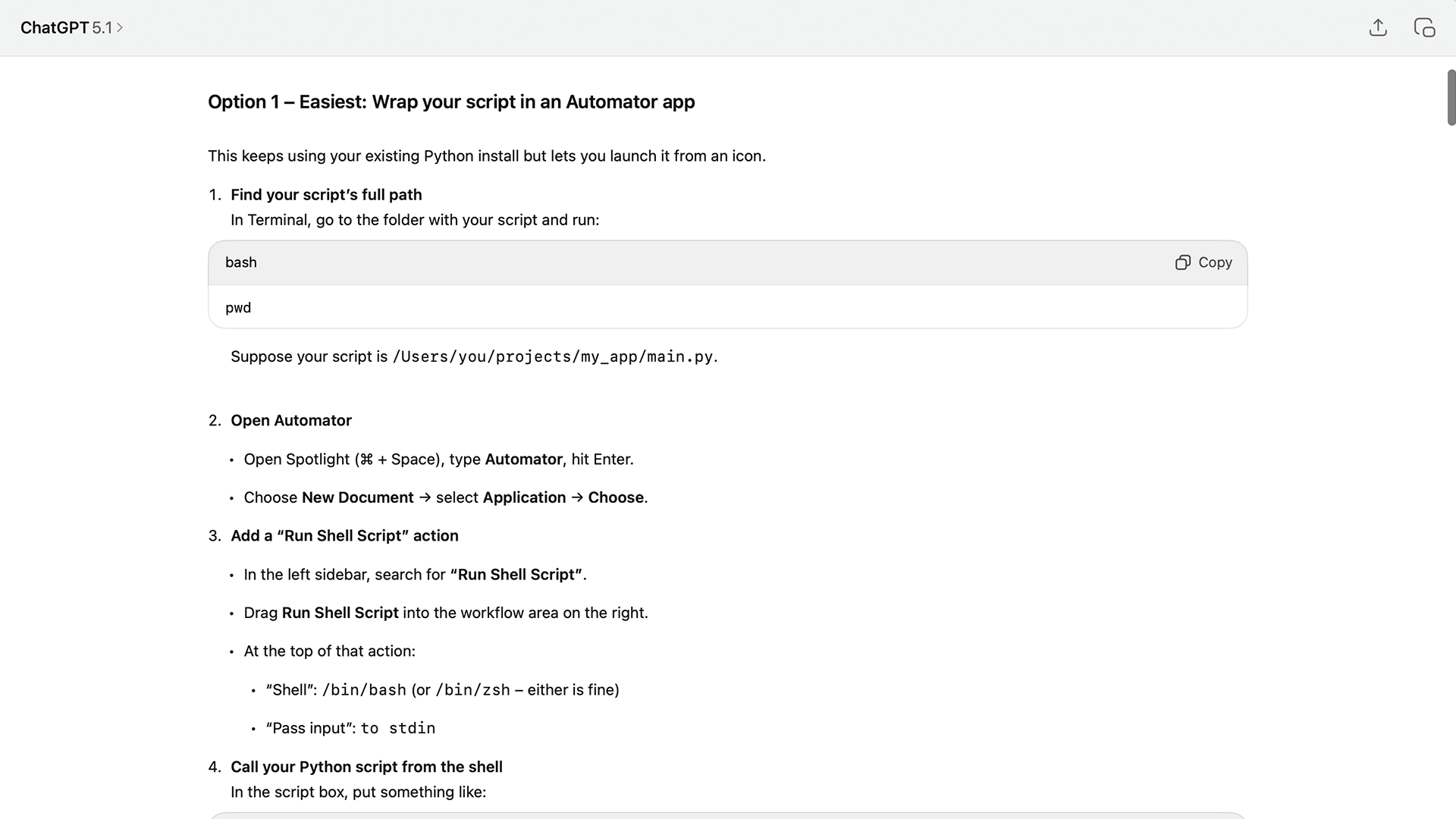Click 'Call your Python script' step title
This screenshot has width=1456, height=819.
pyautogui.click(x=366, y=767)
